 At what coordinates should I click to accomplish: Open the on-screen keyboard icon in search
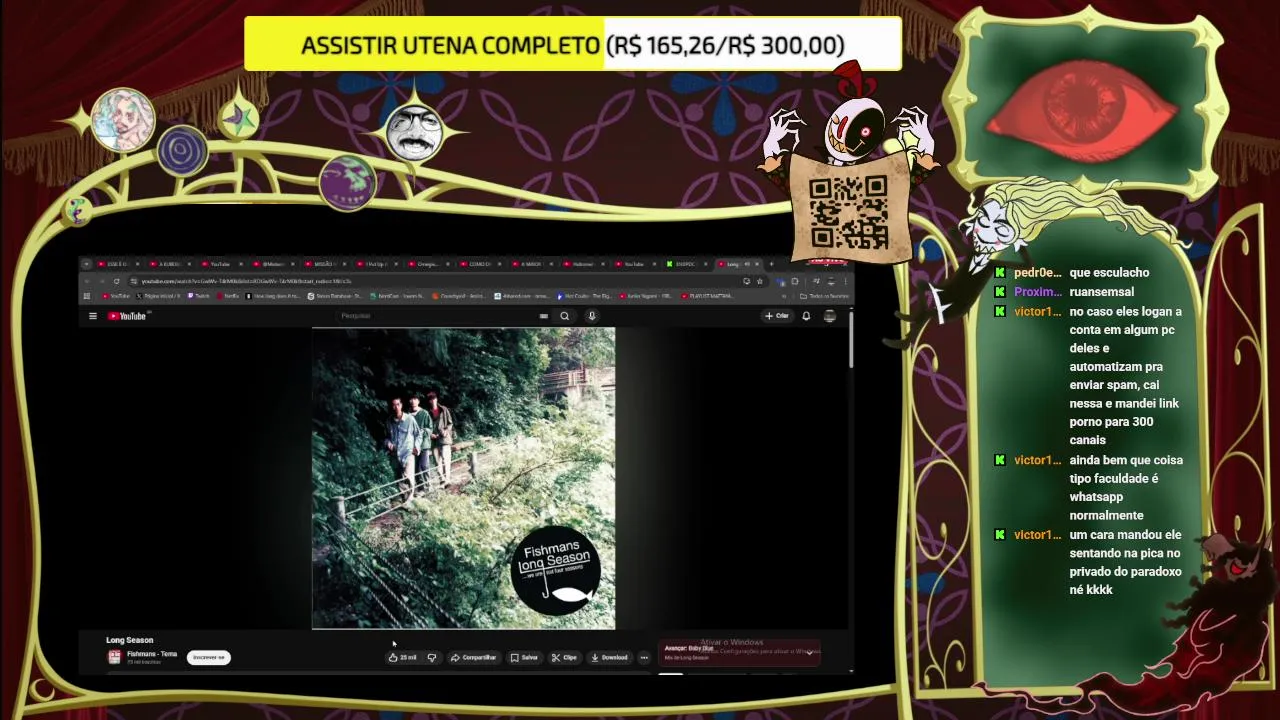click(x=544, y=316)
